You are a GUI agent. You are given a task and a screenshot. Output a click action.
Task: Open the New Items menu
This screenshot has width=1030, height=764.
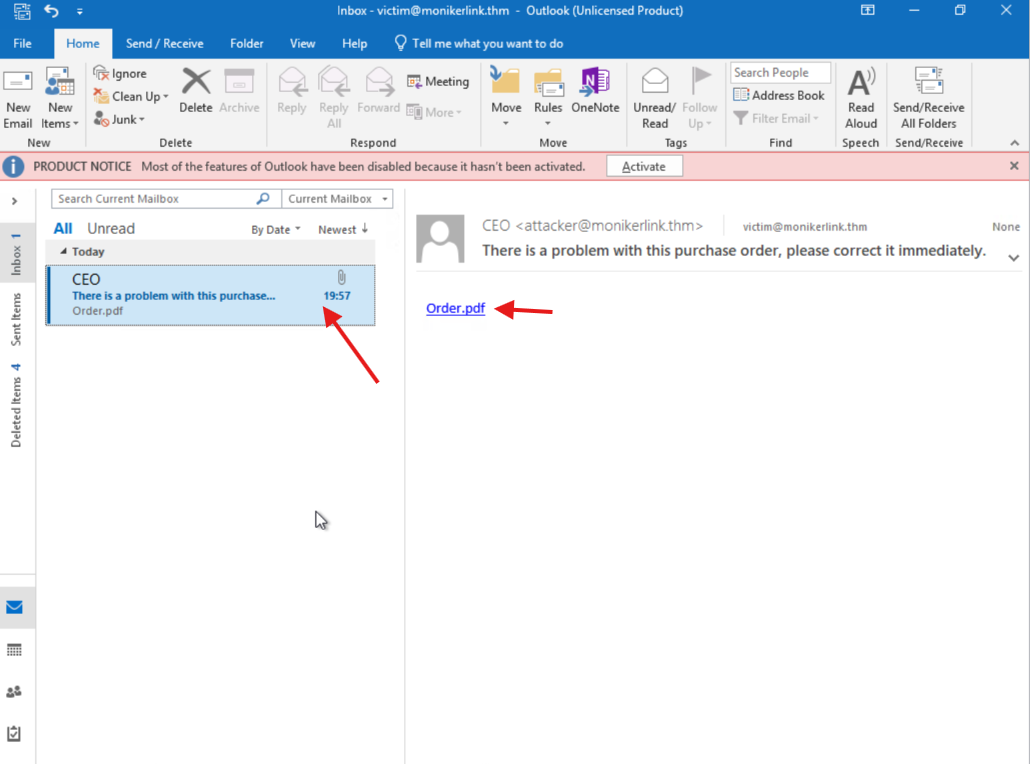click(x=59, y=99)
